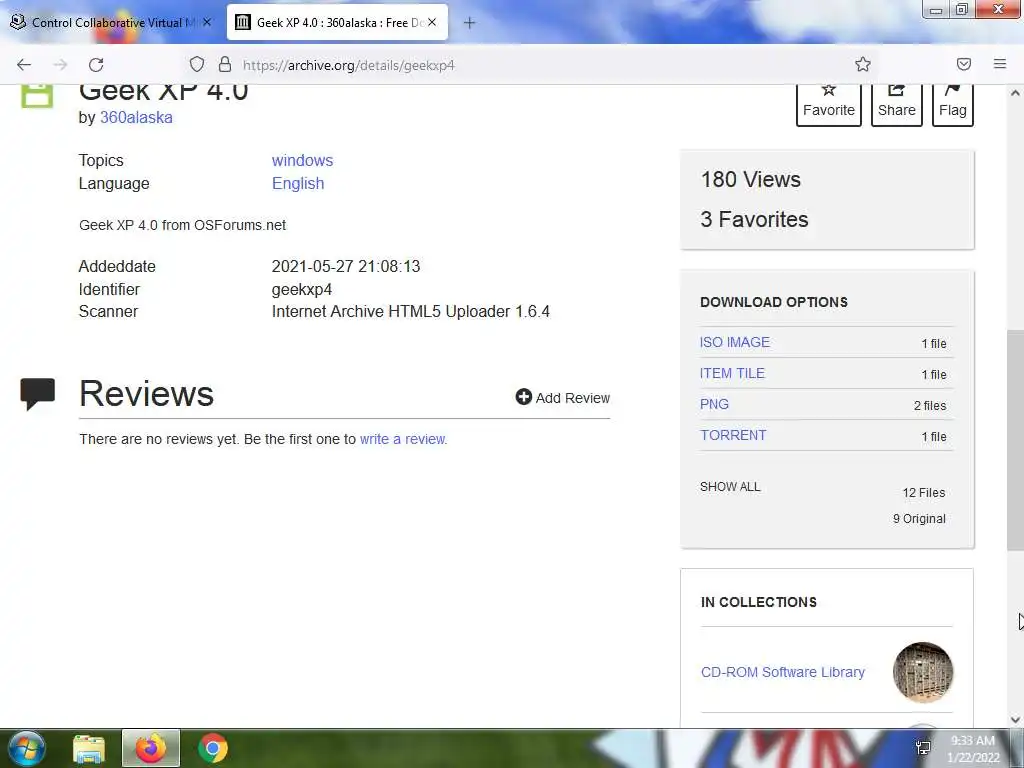Click the Addeddate value 2021-05-27 21:08:13
This screenshot has height=768, width=1024.
pyautogui.click(x=345, y=266)
